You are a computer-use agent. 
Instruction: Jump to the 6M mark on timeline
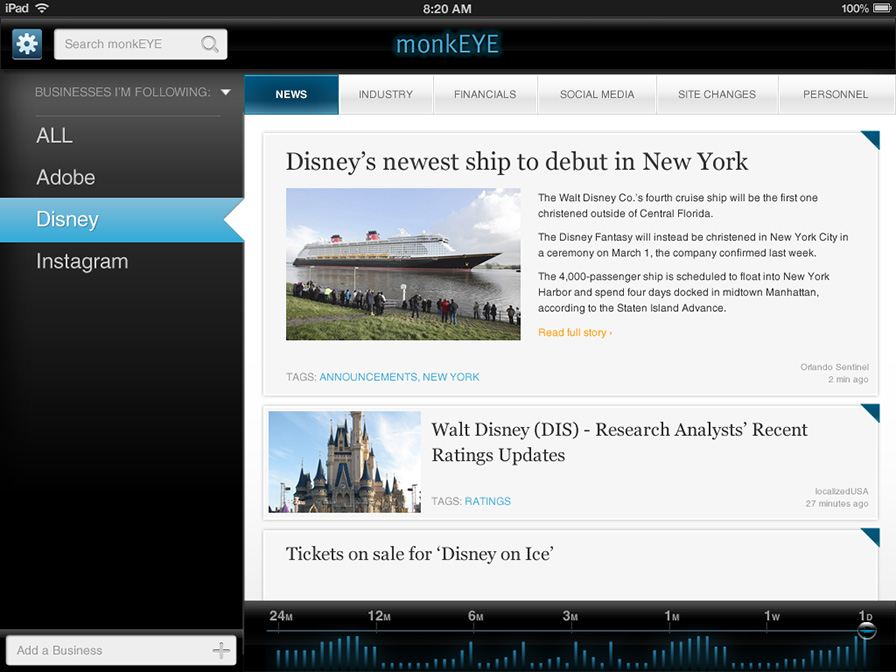pyautogui.click(x=474, y=616)
